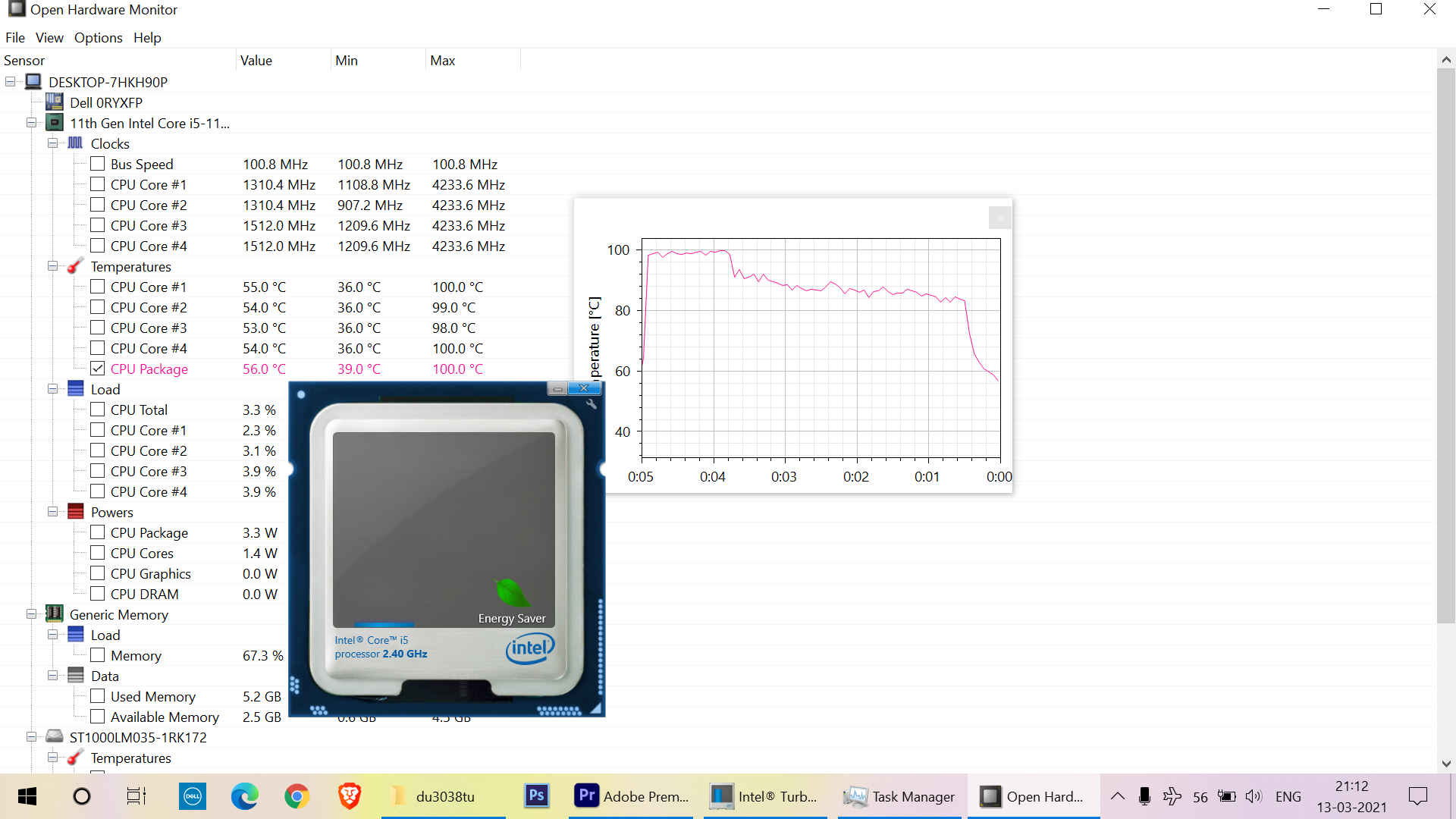Minimize the Turbo Boost gadget

tap(557, 388)
